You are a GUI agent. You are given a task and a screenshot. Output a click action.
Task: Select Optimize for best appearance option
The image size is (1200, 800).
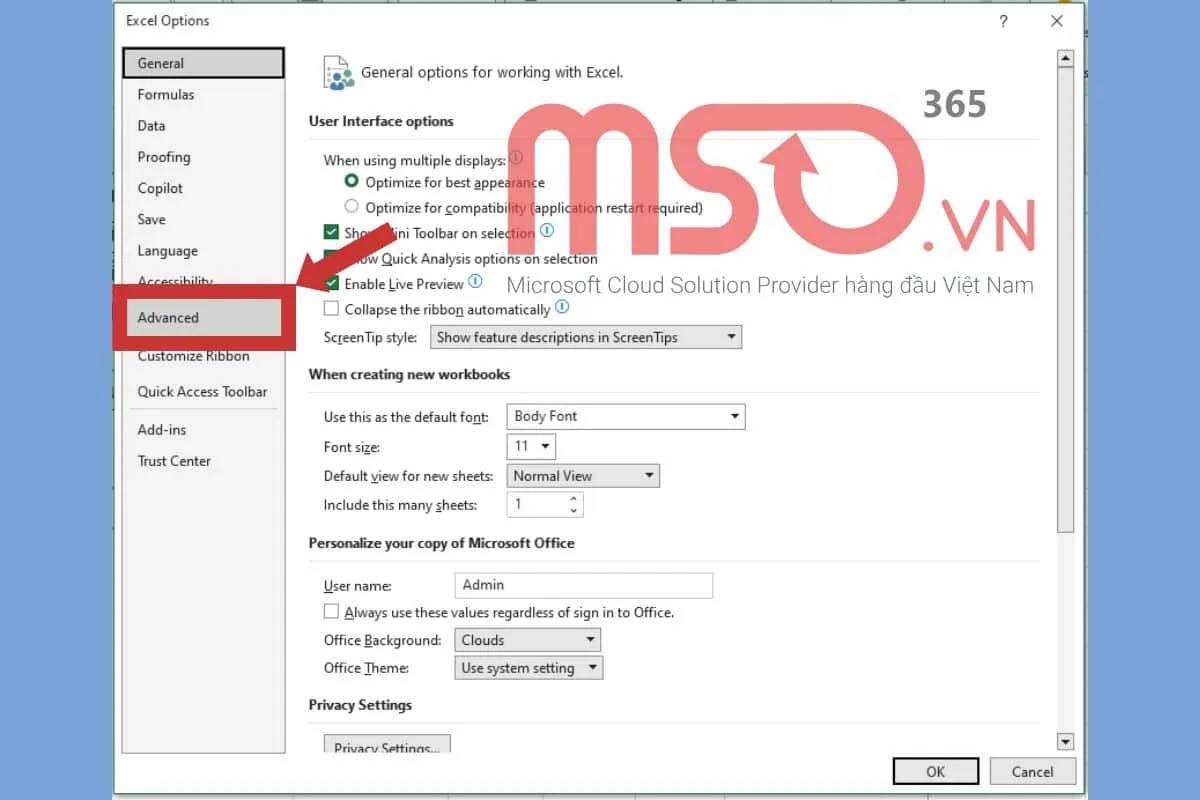351,181
